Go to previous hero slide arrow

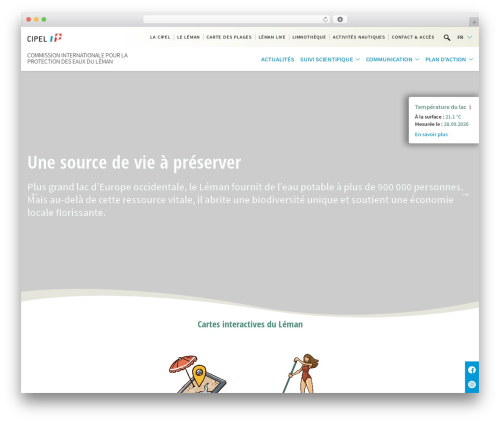click(x=34, y=194)
